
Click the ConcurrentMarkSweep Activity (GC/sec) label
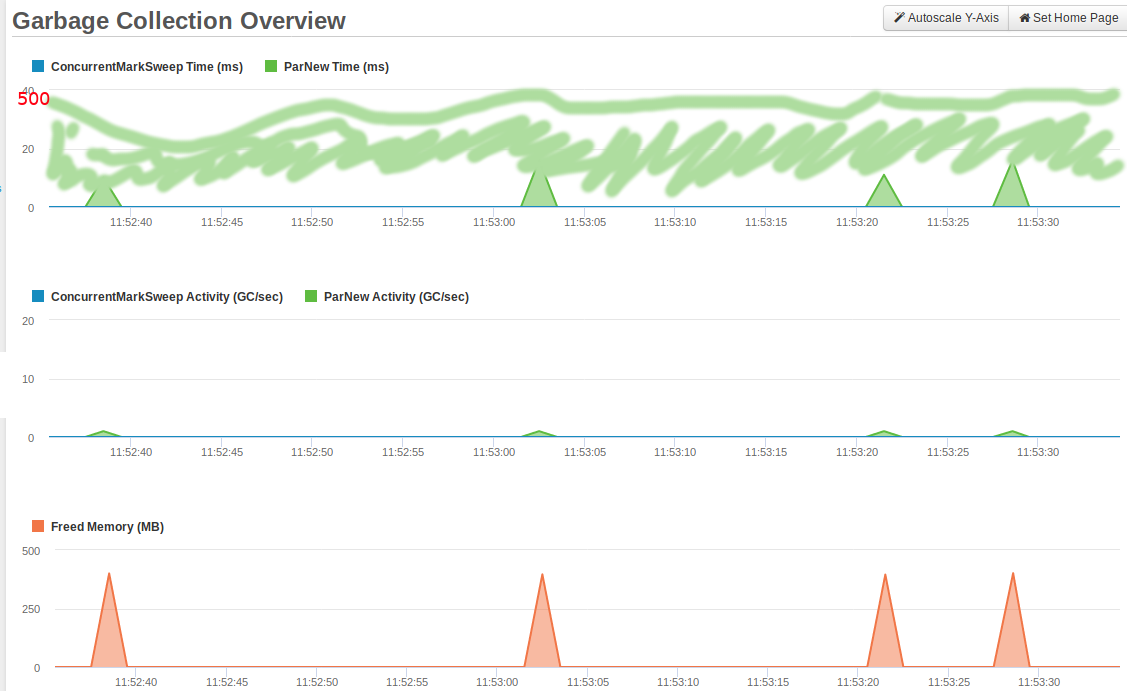pyautogui.click(x=167, y=297)
